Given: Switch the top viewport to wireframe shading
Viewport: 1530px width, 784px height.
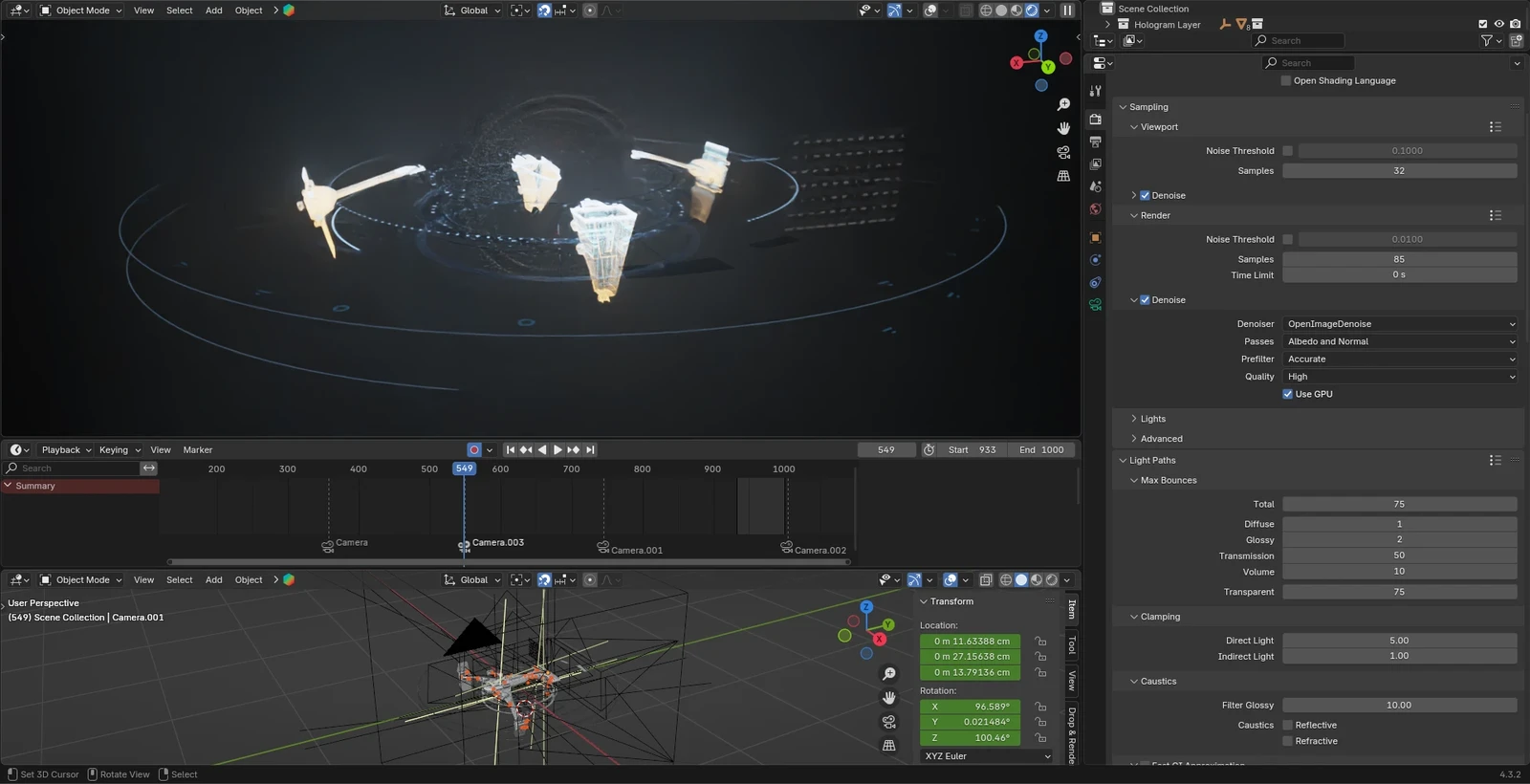Looking at the screenshot, I should (986, 11).
